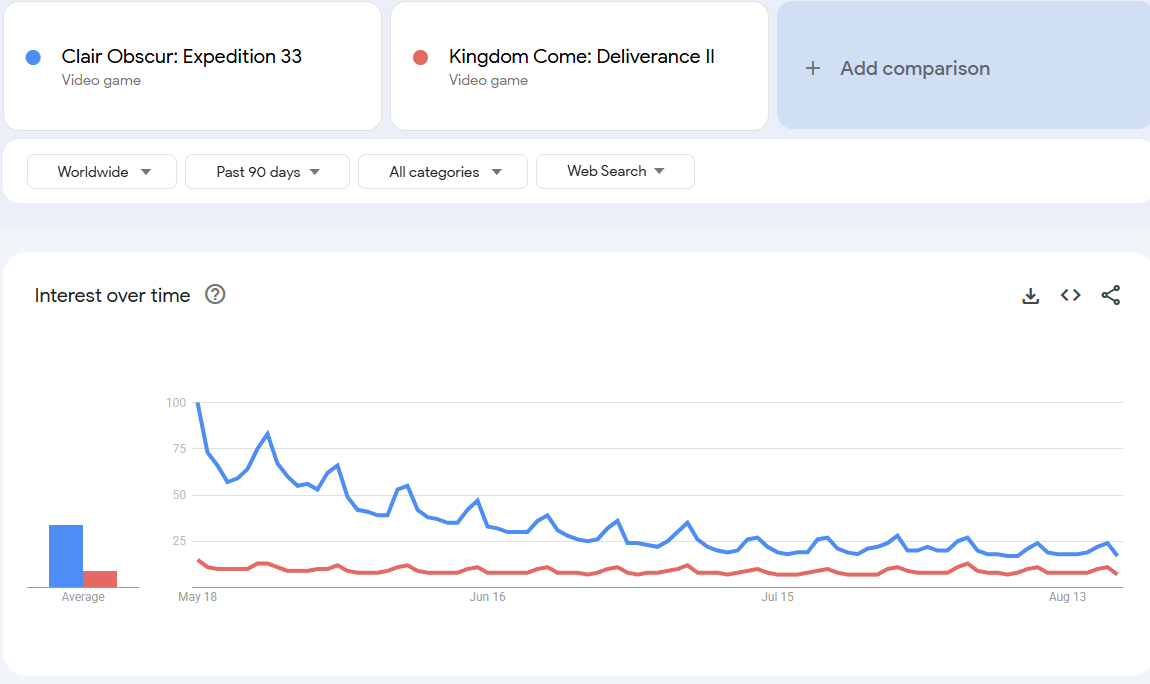Change the Web Search type dropdown

tap(615, 171)
